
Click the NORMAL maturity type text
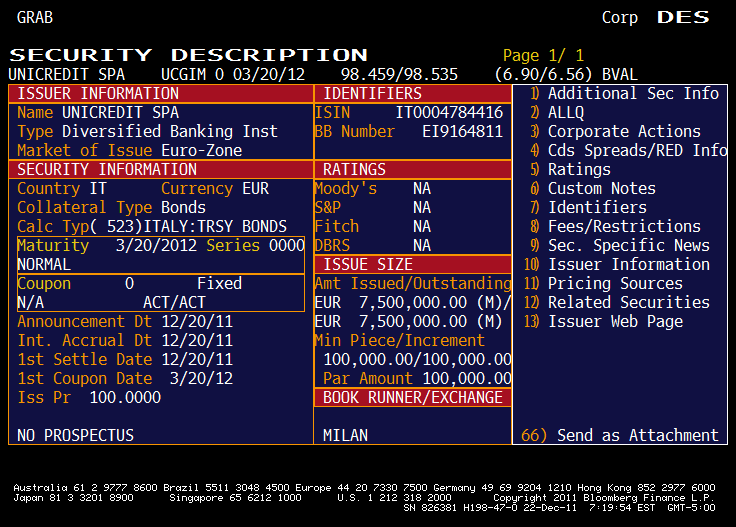click(x=44, y=265)
